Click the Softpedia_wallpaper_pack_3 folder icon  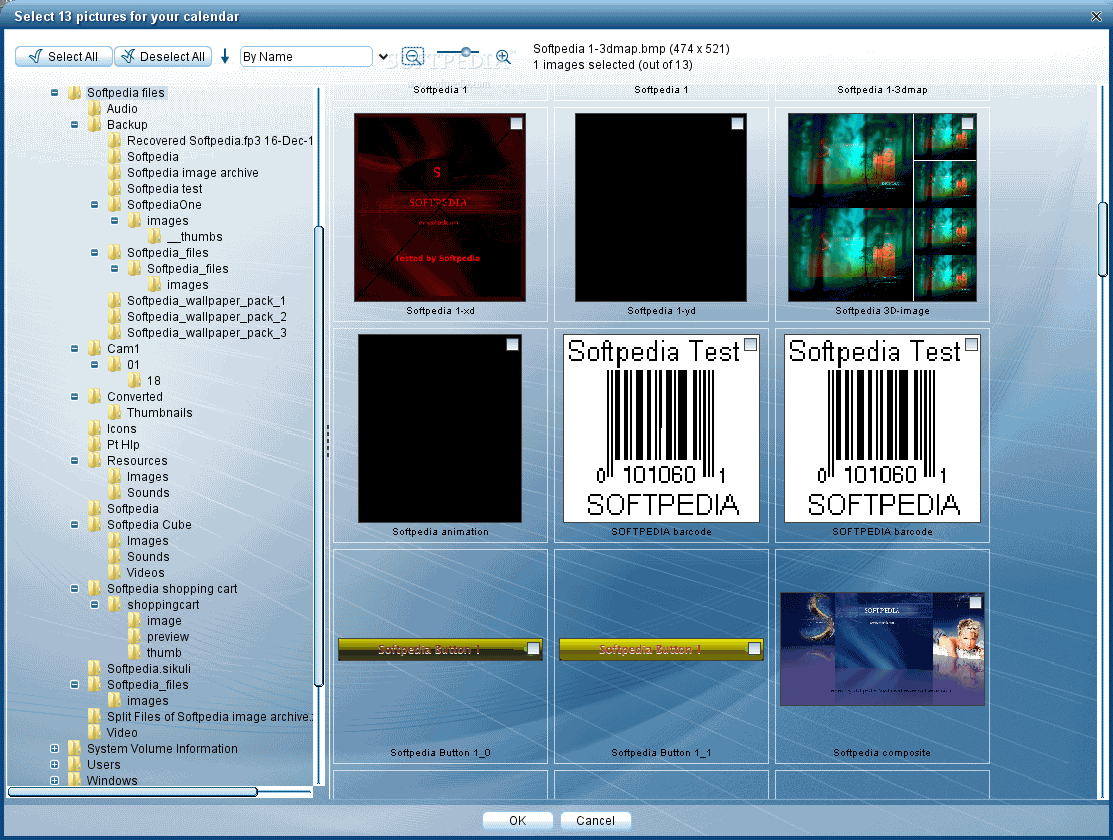click(x=114, y=332)
